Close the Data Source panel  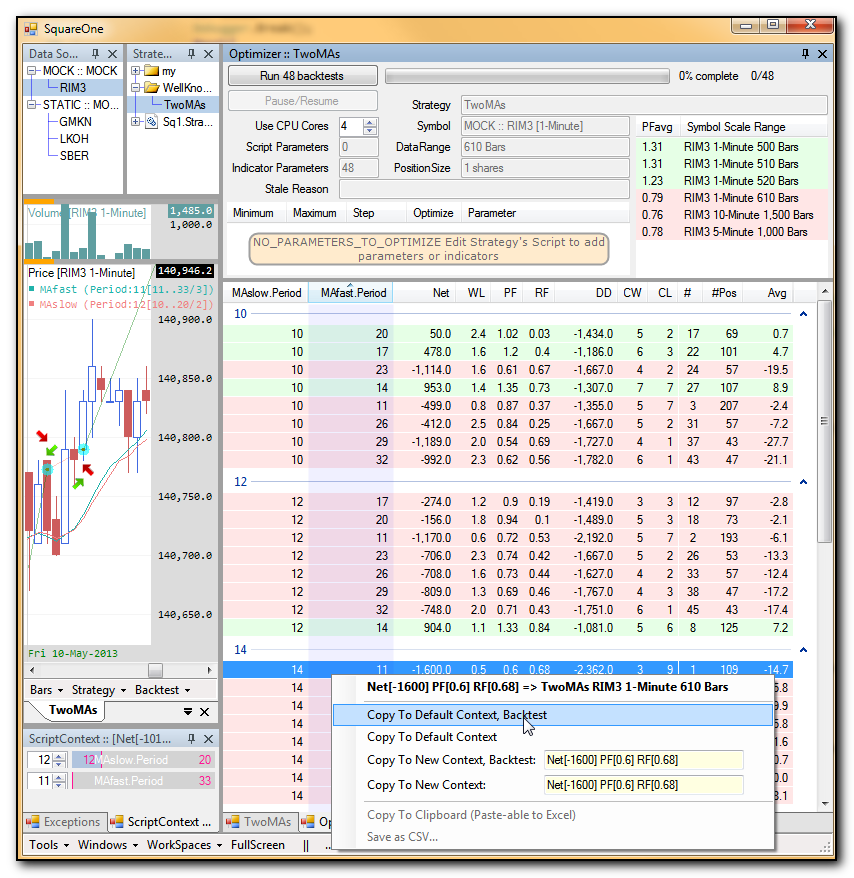(x=113, y=54)
